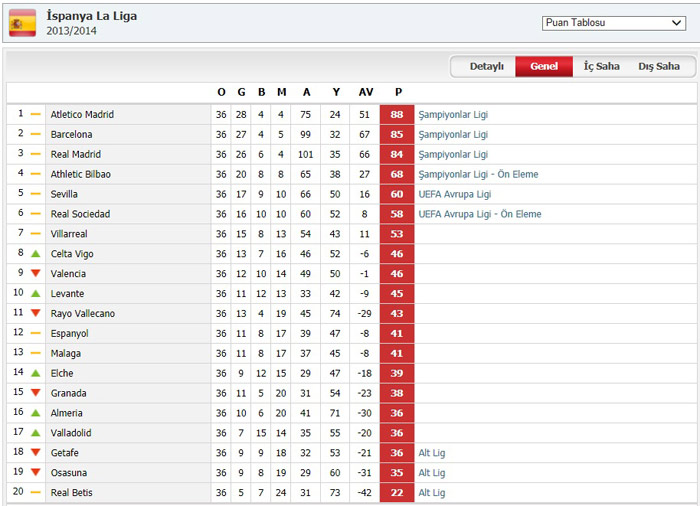This screenshot has width=700, height=506.
Task: Open the Barcelona team link
Action: pyautogui.click(x=71, y=135)
